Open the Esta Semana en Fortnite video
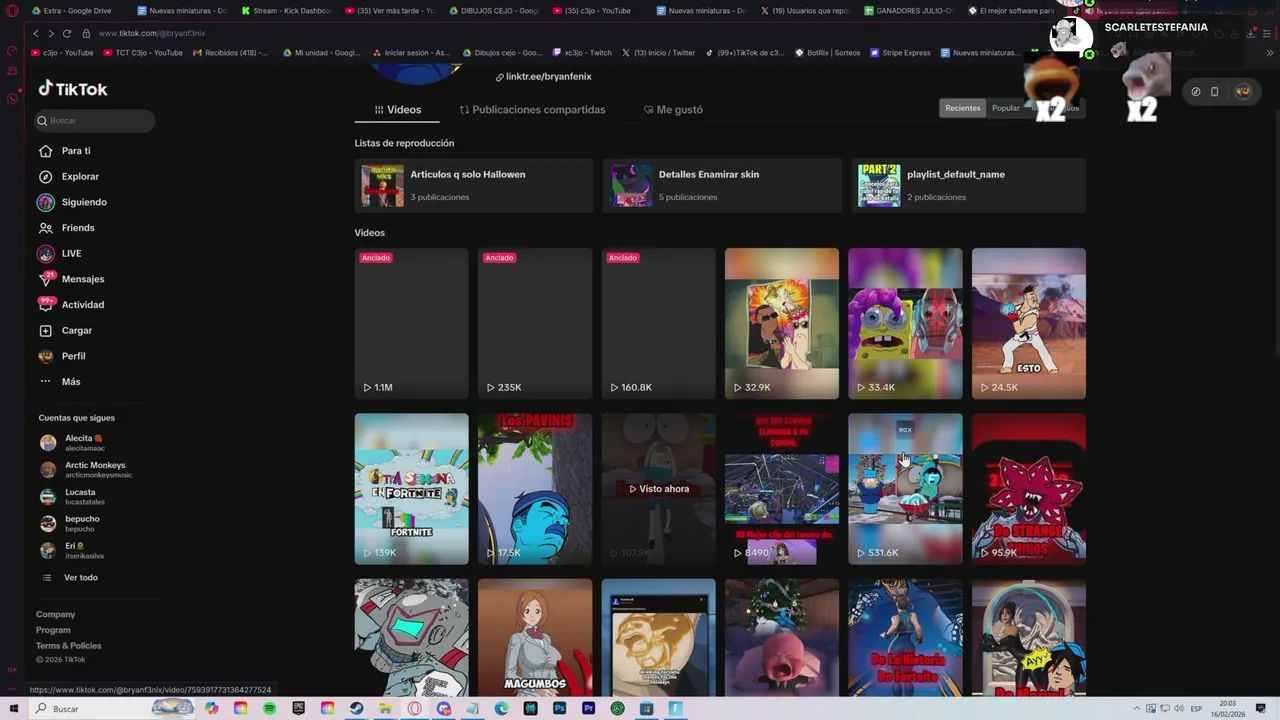The image size is (1280, 720). pyautogui.click(x=411, y=489)
